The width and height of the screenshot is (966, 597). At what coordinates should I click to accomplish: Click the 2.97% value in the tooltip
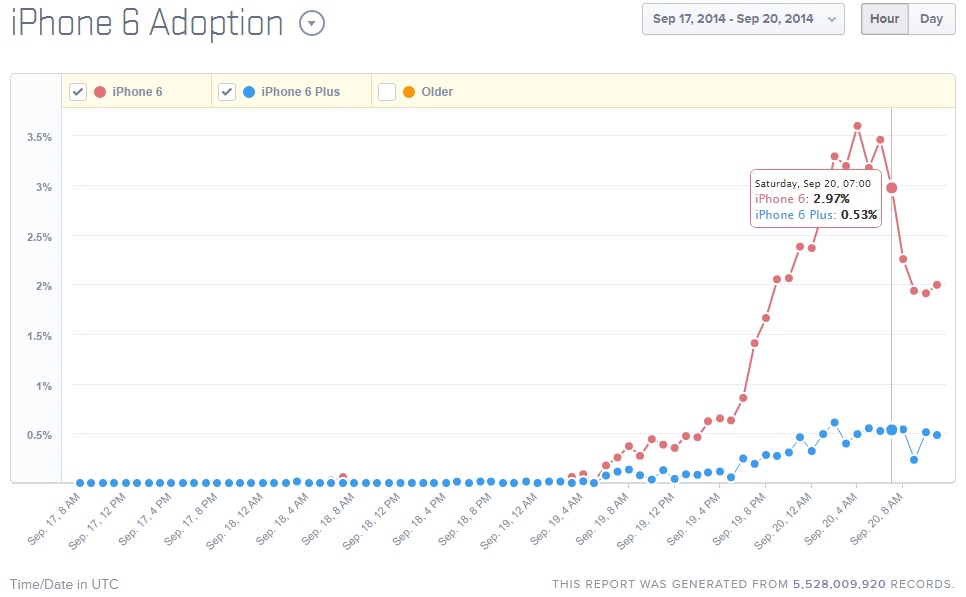click(x=832, y=198)
